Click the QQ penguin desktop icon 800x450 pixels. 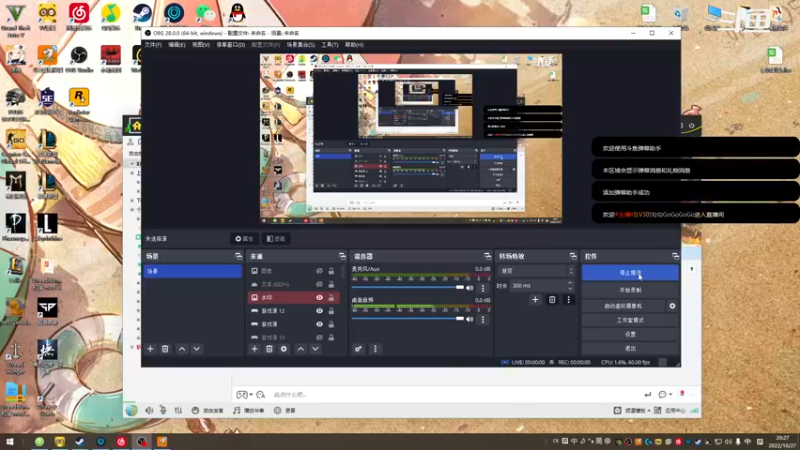237,13
